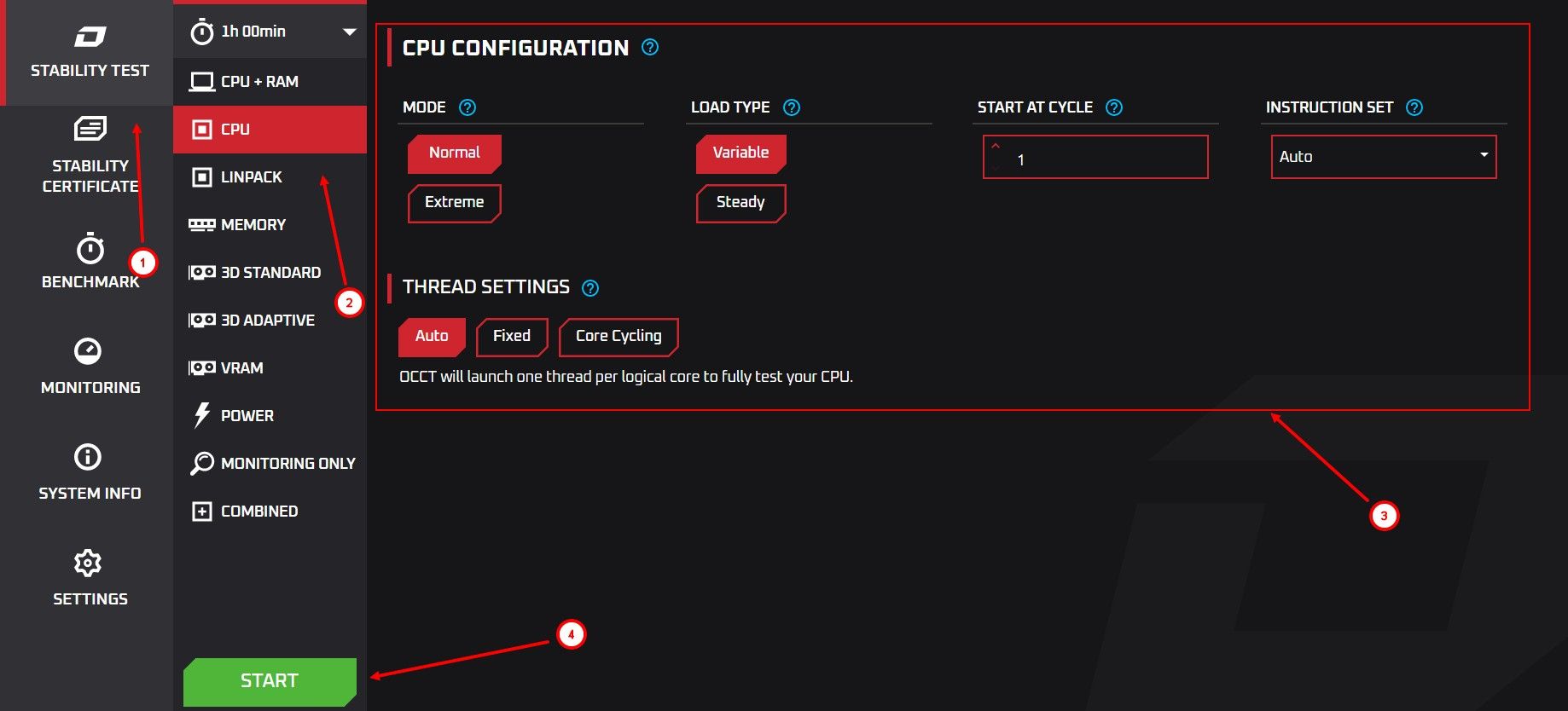
Task: Open help icon beside START AT CYCLE
Action: pos(1114,107)
